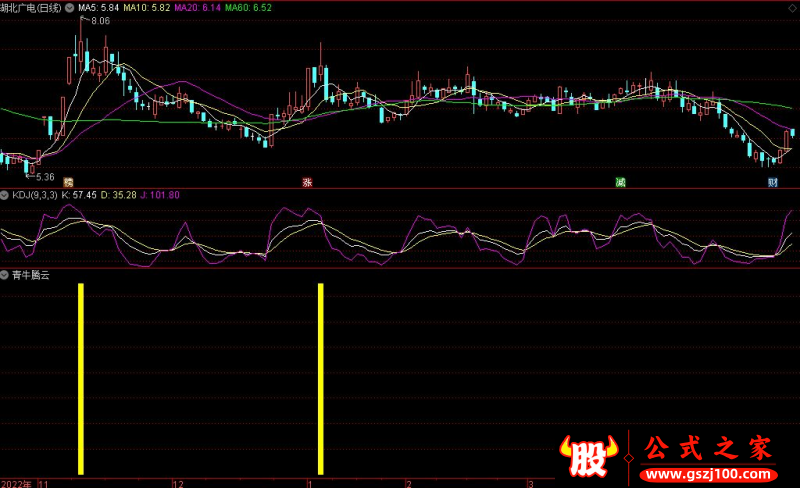
Task: Select the MA5: 5.84 label
Action: (x=98, y=8)
